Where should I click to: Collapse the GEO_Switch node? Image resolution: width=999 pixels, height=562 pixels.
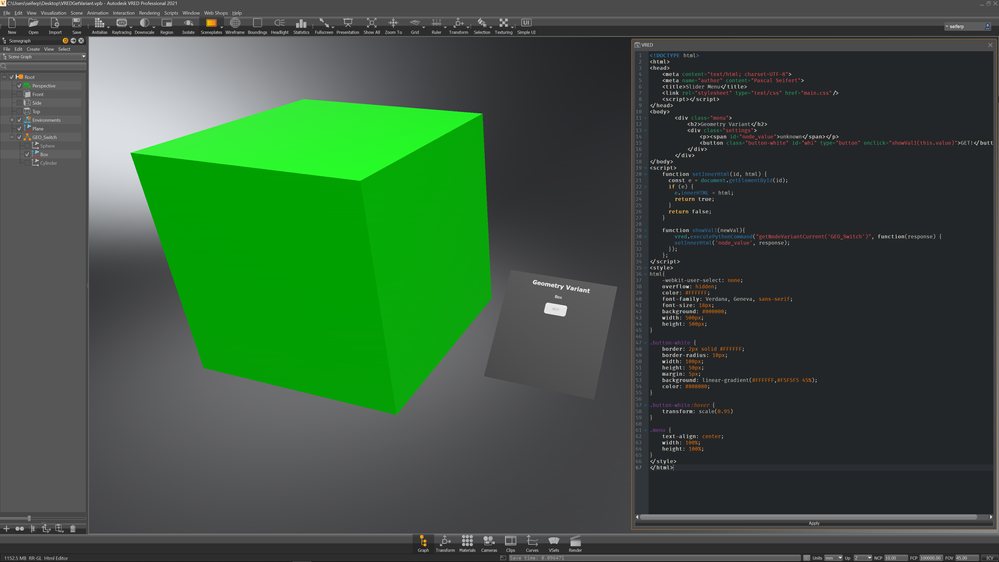[12, 137]
